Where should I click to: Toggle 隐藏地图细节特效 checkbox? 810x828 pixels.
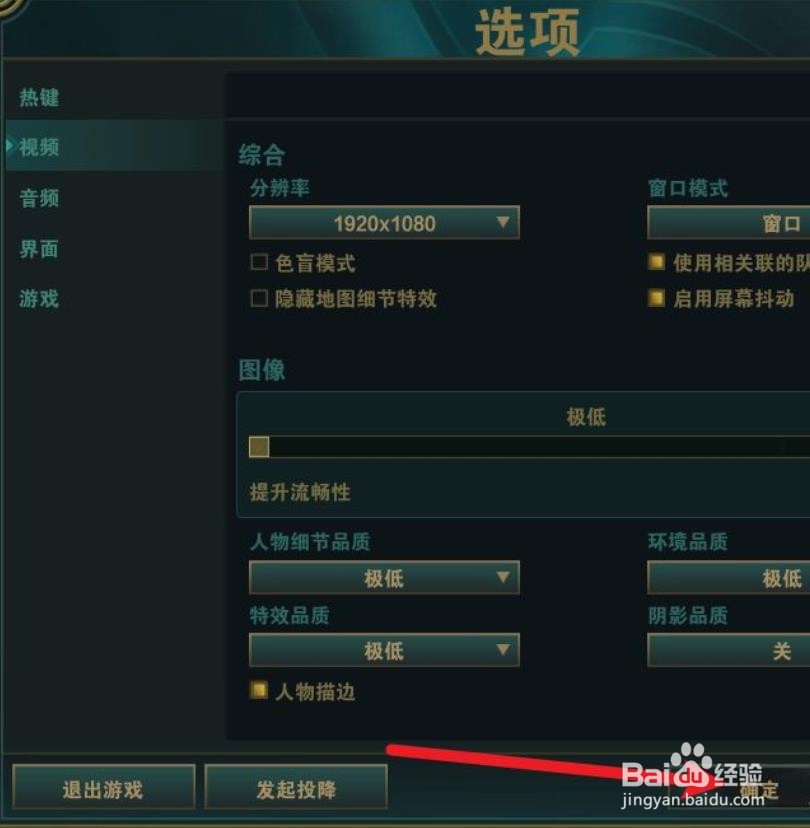(259, 298)
